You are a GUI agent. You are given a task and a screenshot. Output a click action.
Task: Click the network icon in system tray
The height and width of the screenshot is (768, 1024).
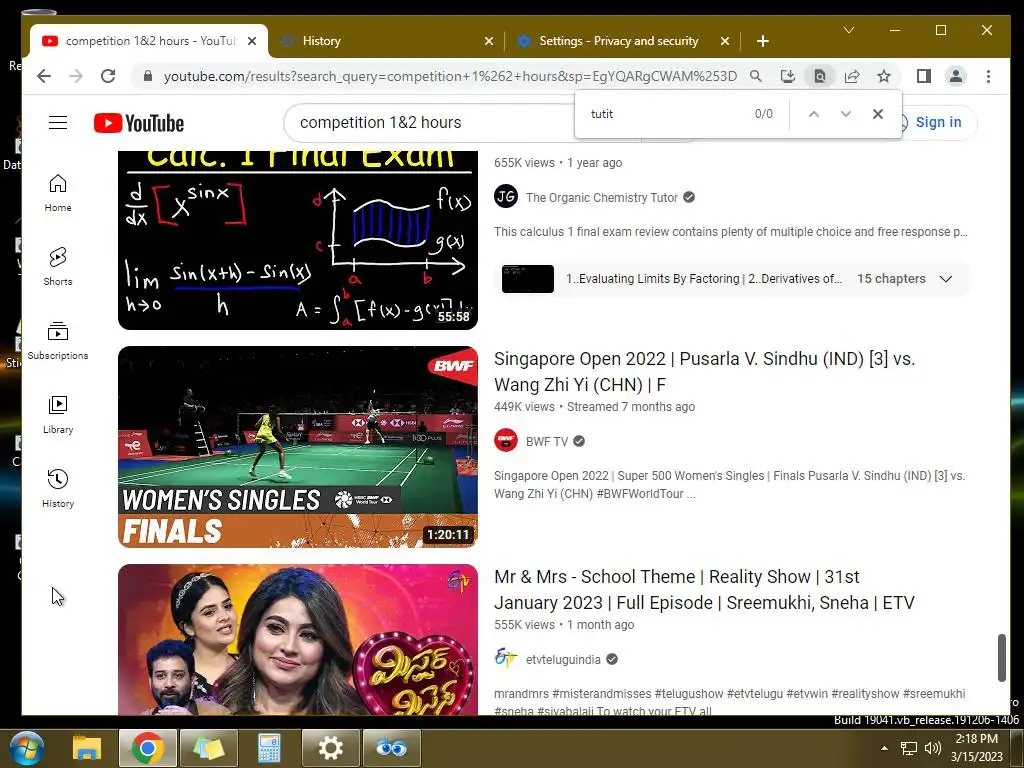(908, 748)
